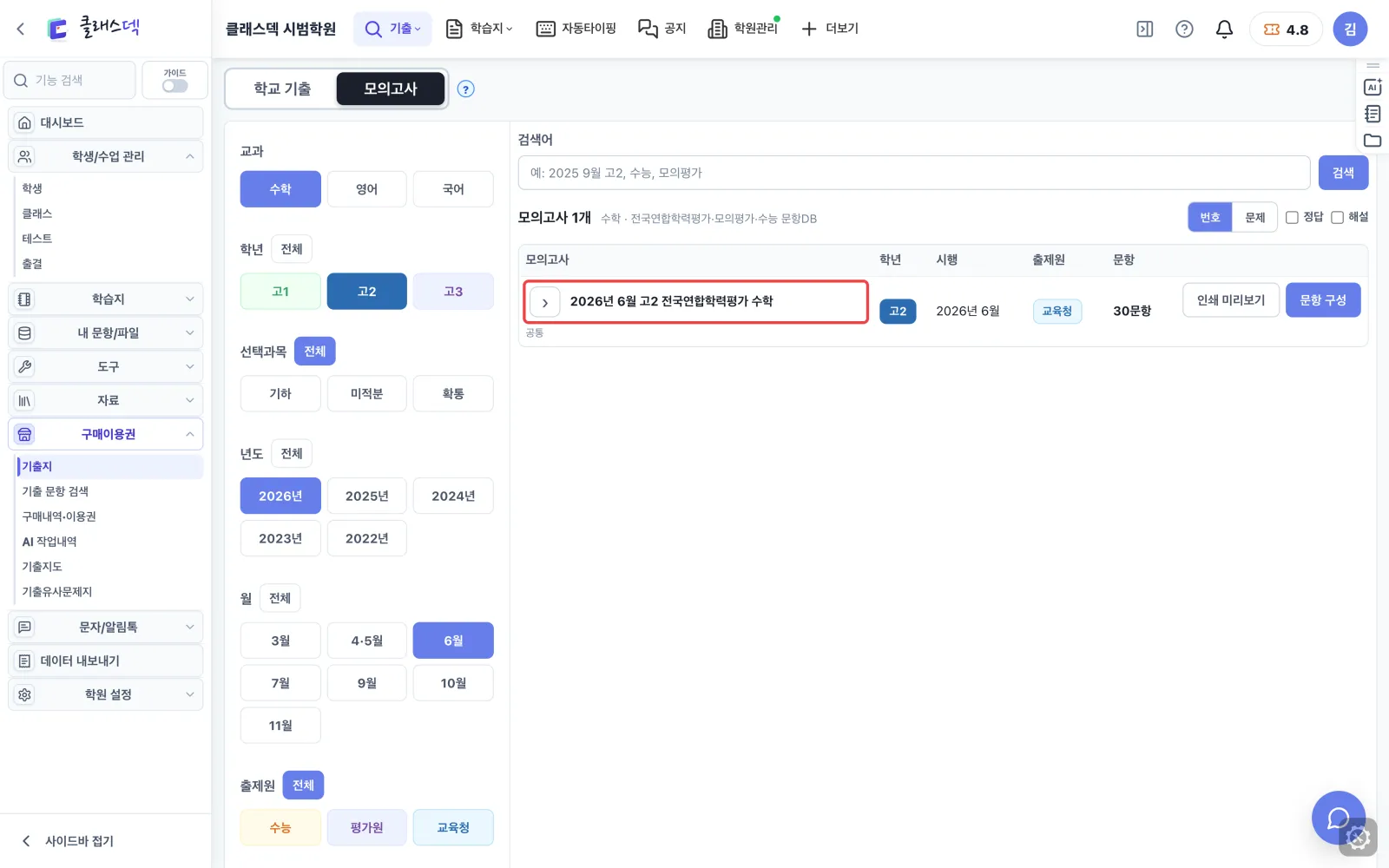Click 전체 next to 년도

[x=292, y=453]
